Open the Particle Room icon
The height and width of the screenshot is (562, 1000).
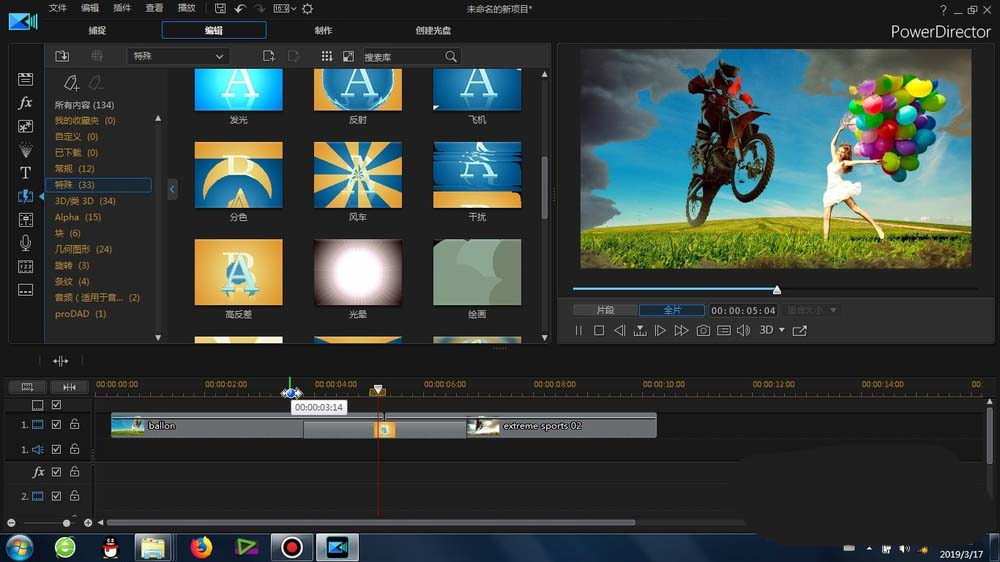pos(26,150)
